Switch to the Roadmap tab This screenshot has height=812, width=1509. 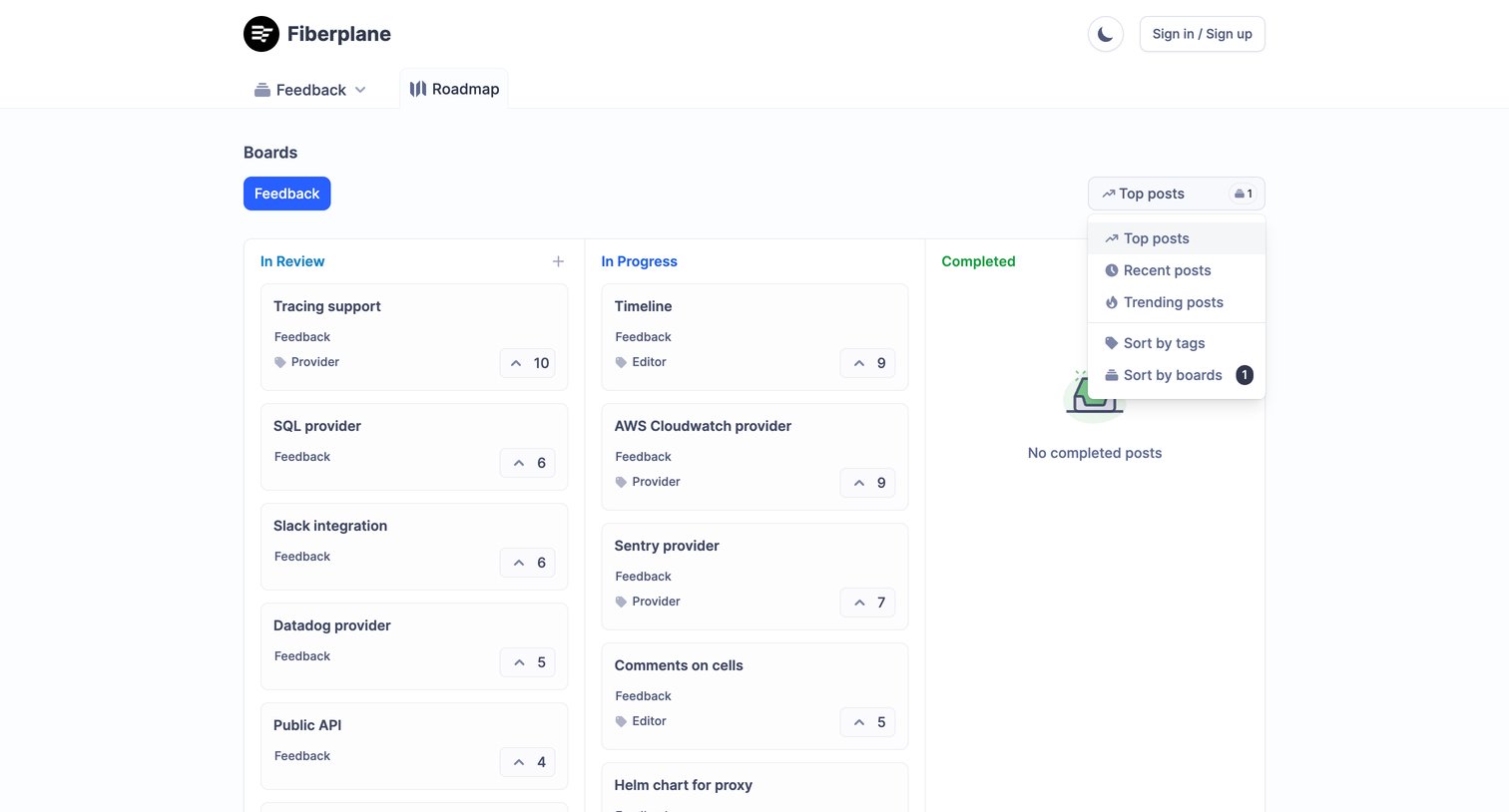(x=454, y=89)
